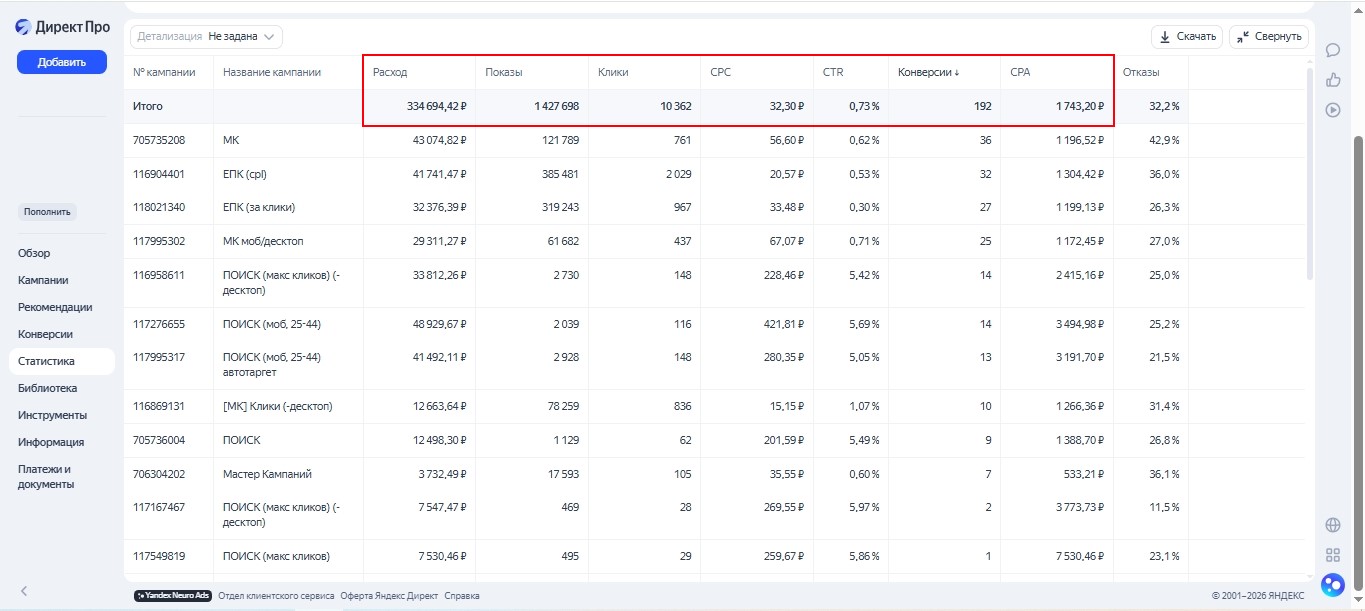Click the Директ Про logo
This screenshot has width=1365, height=611.
62,27
